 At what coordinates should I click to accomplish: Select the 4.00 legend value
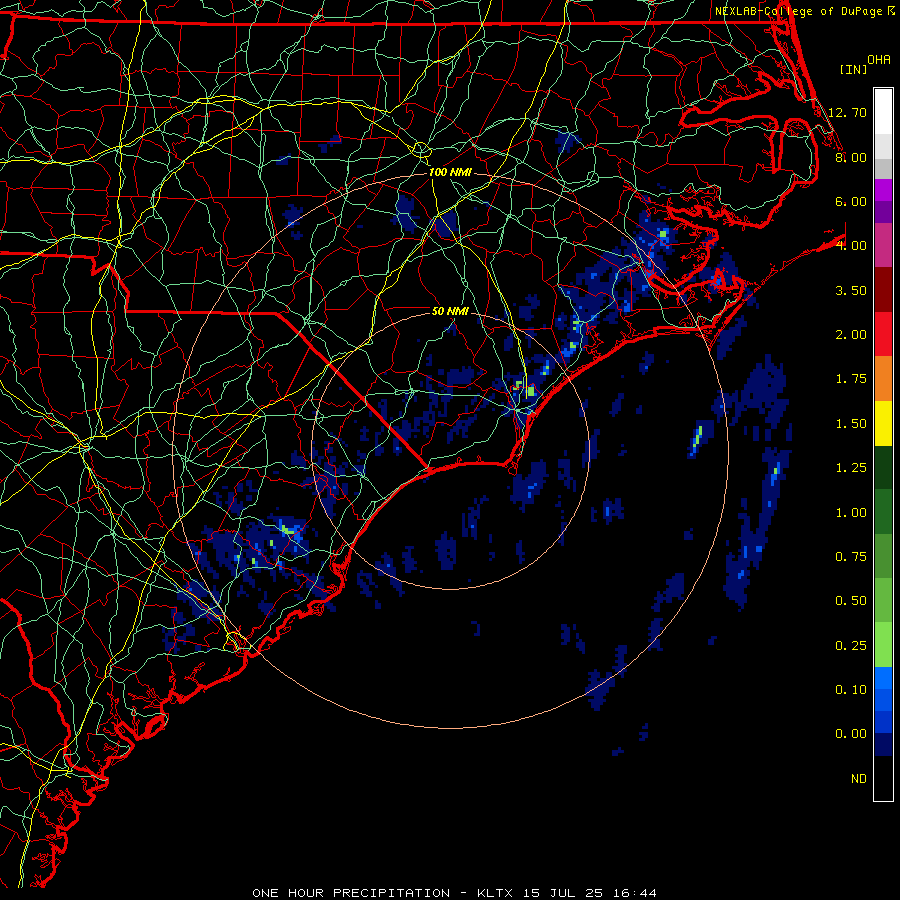tap(851, 246)
